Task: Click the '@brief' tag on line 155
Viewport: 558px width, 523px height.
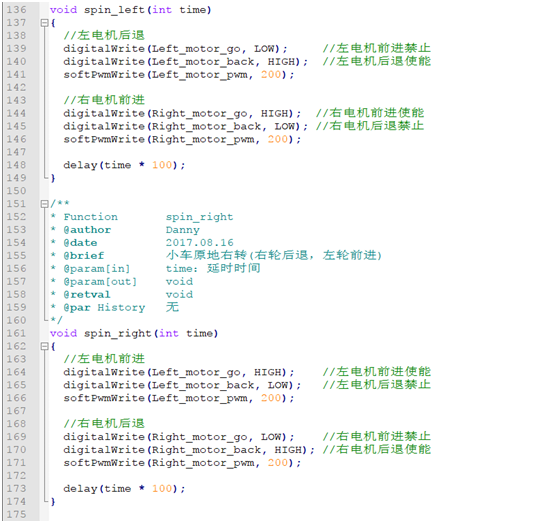Action: pyautogui.click(x=84, y=256)
